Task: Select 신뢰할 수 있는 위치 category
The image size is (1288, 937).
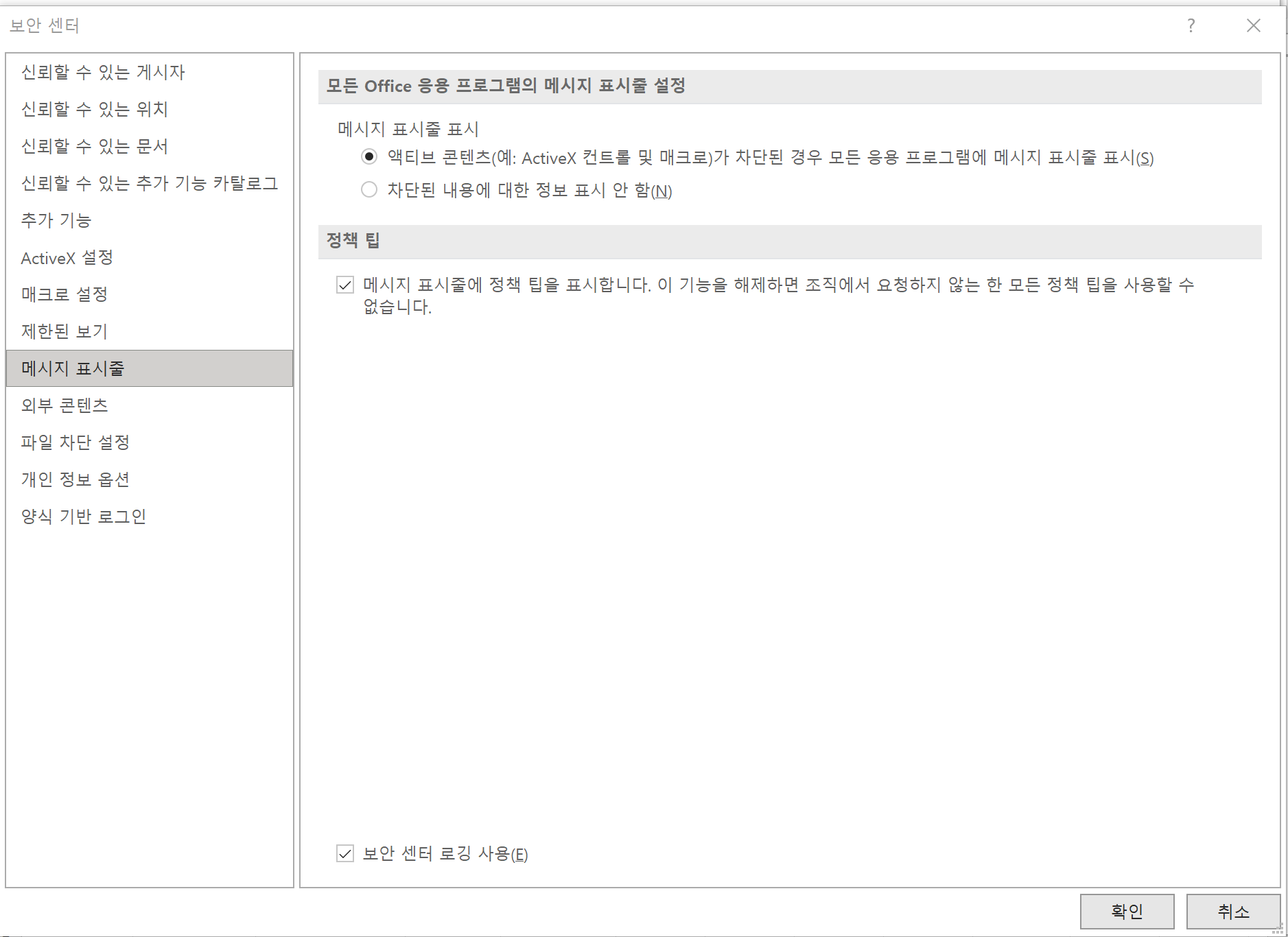Action: [150, 109]
